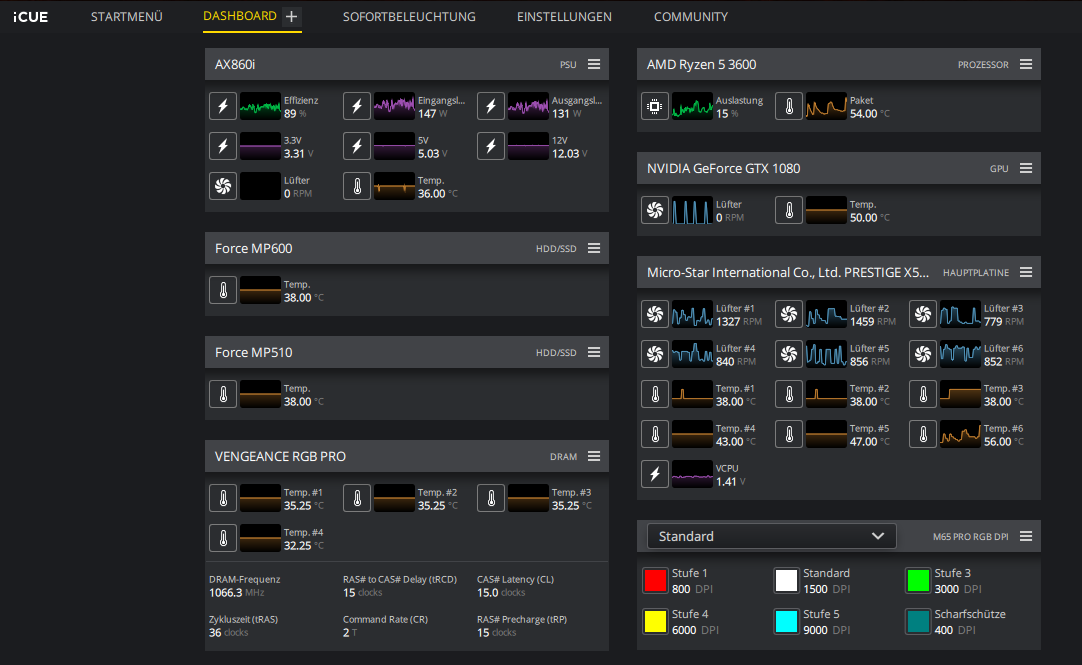Click the Lüfter #5 fan icon
This screenshot has width=1082, height=665.
click(x=789, y=355)
